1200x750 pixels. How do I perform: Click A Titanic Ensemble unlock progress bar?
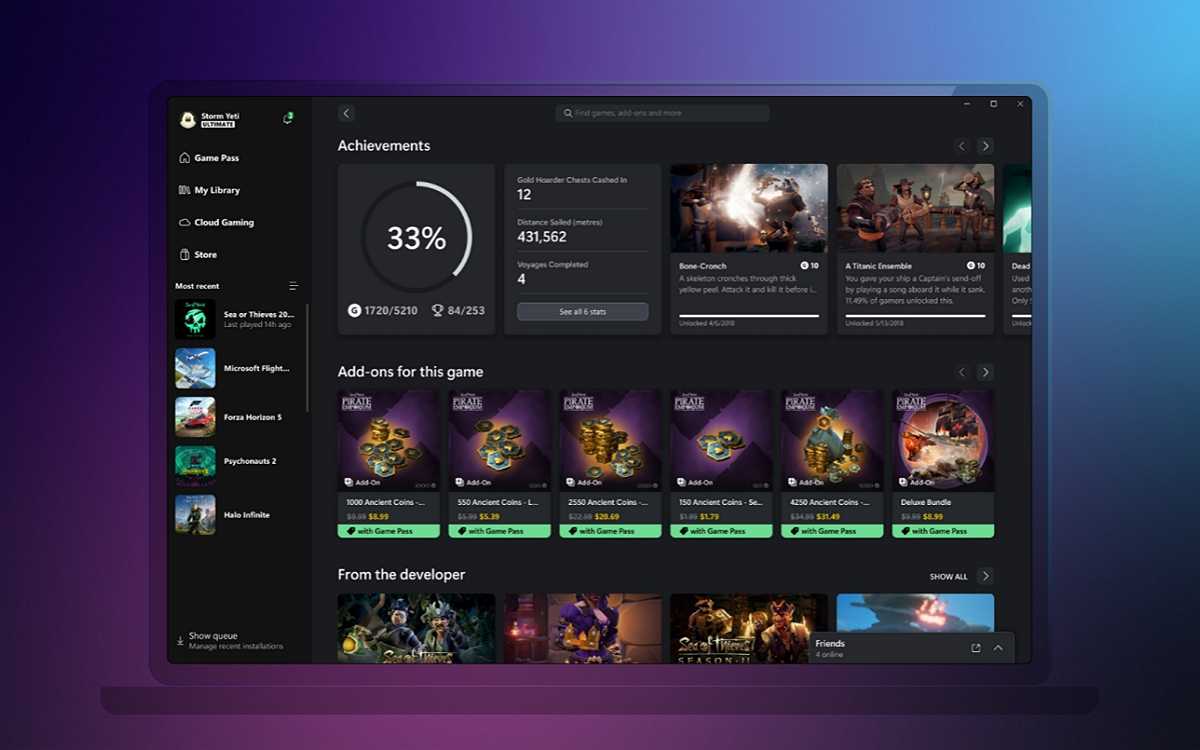[915, 316]
